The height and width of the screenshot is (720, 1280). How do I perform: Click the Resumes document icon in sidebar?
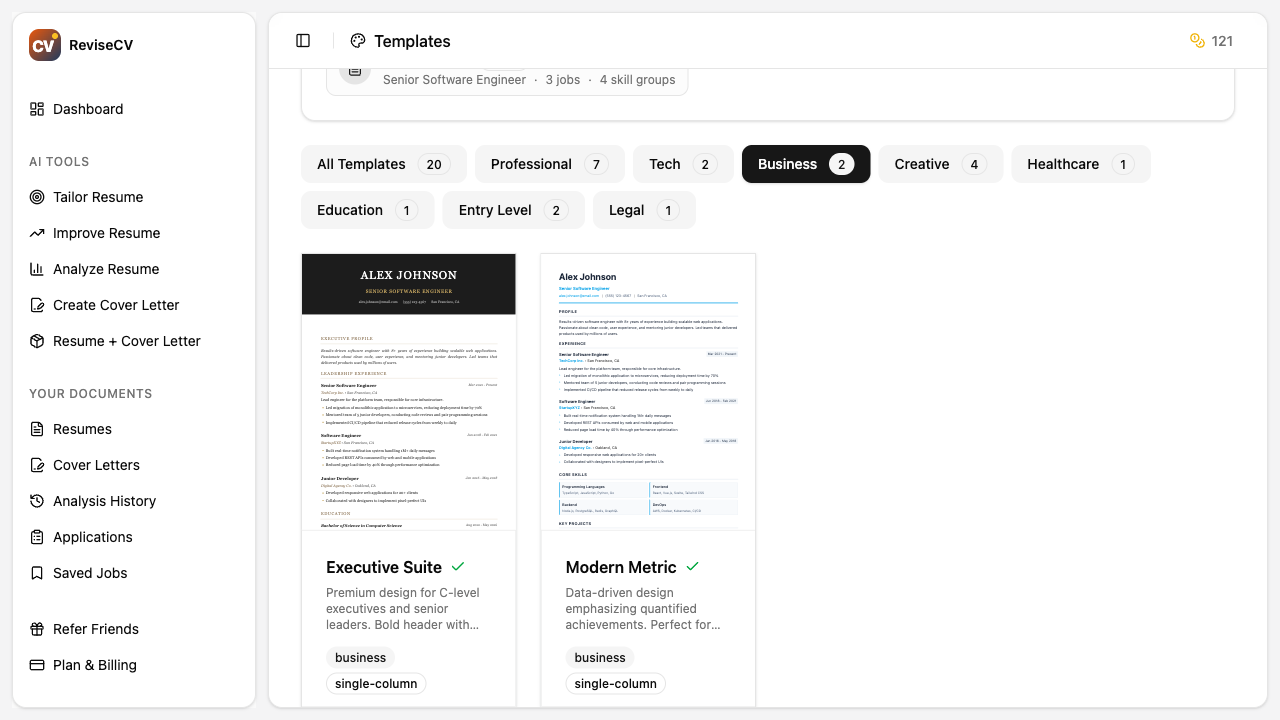pyautogui.click(x=35, y=429)
